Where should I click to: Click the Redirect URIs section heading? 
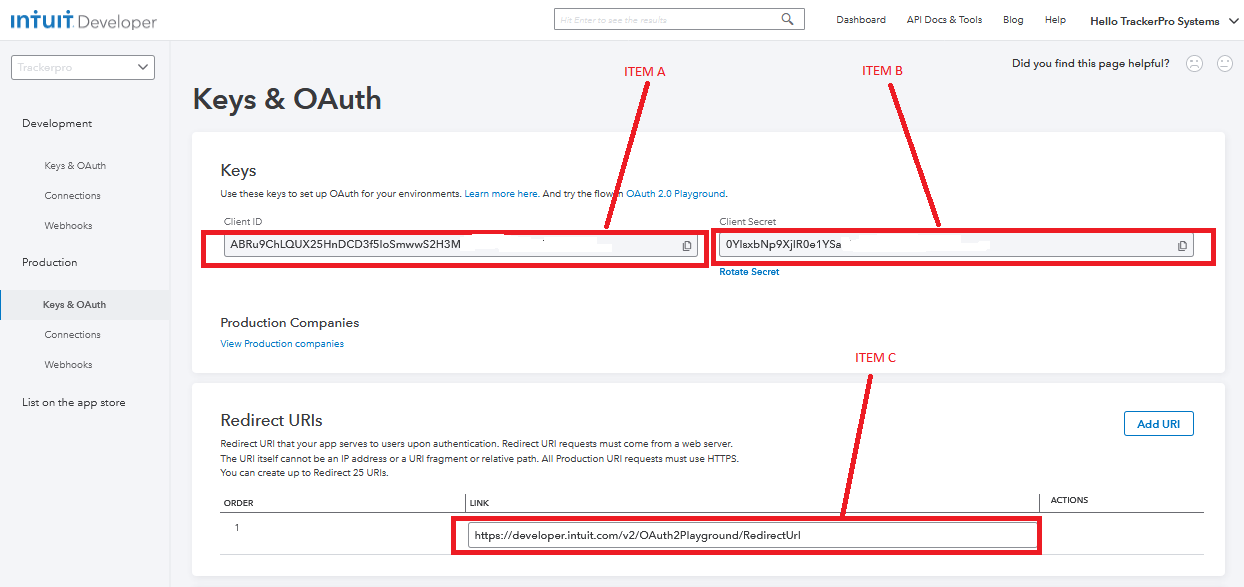(271, 421)
